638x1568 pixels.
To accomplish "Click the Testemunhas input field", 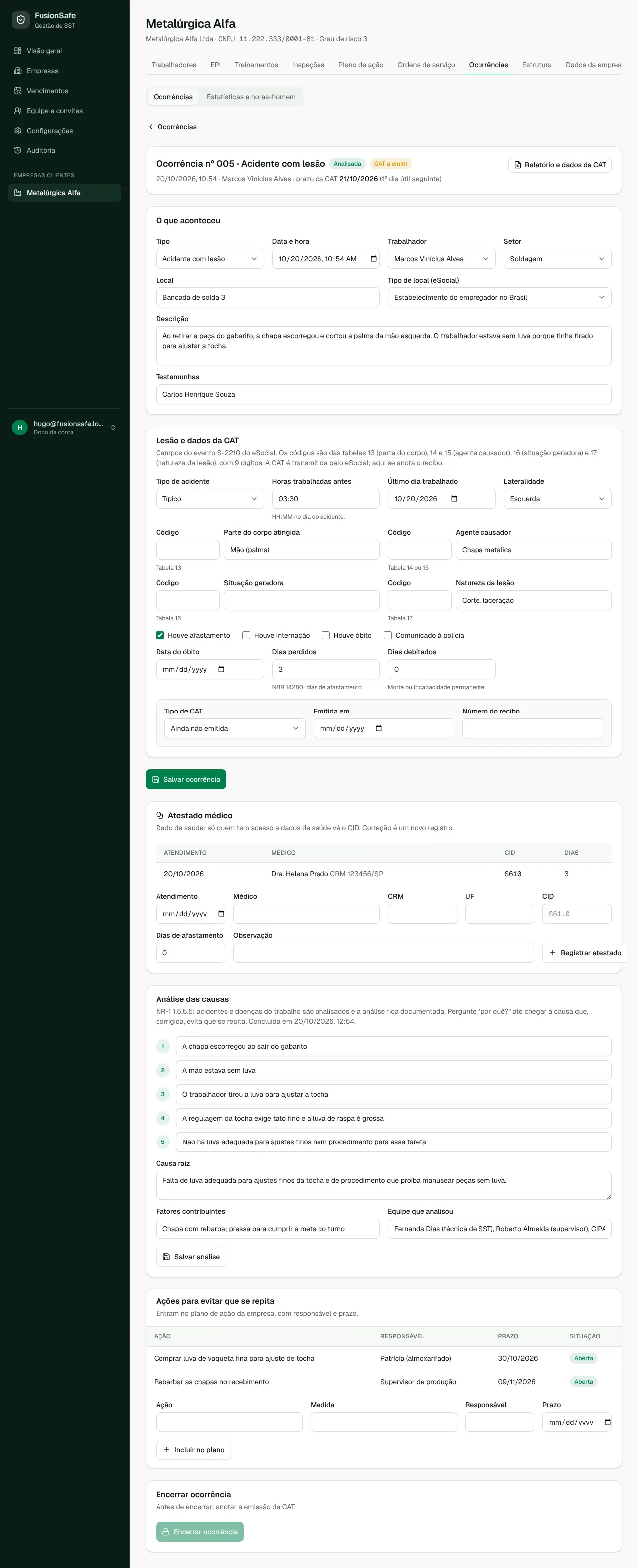I will 383,395.
